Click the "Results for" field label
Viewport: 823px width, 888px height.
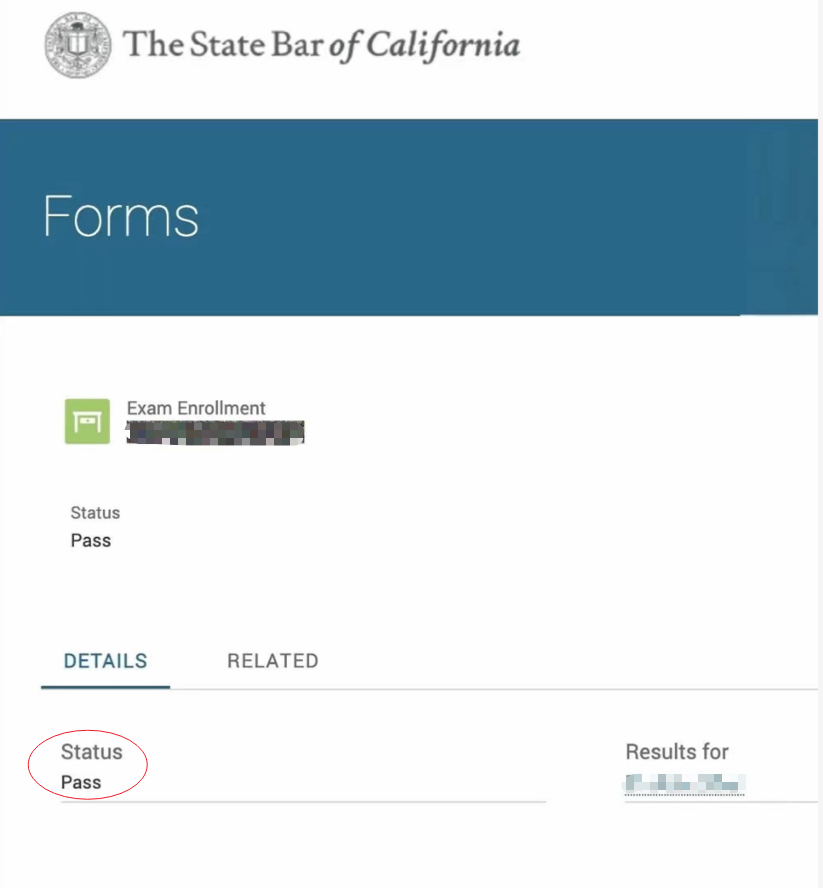677,752
